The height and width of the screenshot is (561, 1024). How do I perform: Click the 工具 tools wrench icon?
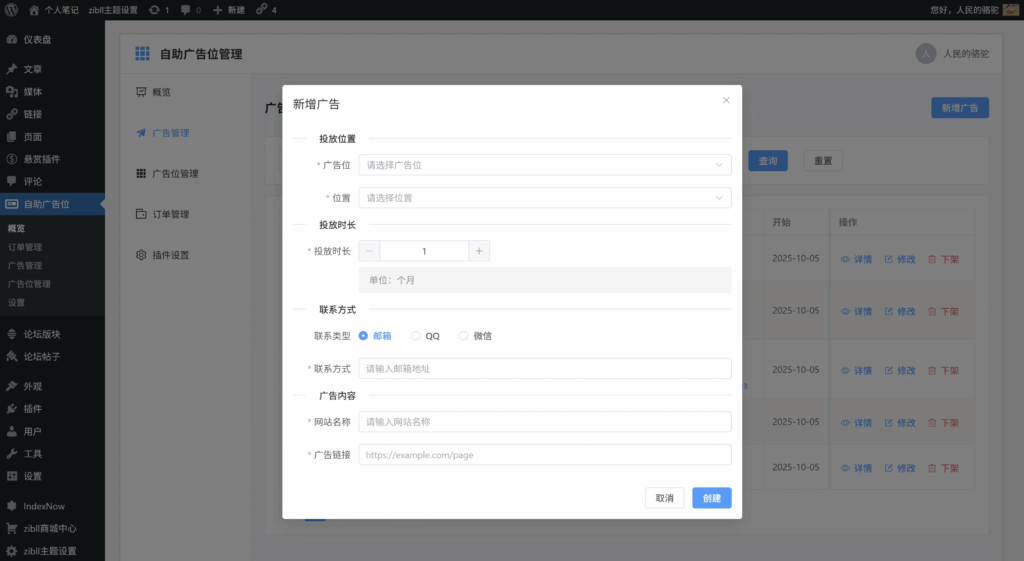[x=11, y=454]
